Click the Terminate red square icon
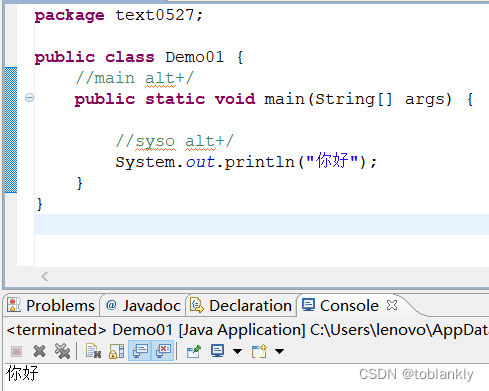 point(16,351)
